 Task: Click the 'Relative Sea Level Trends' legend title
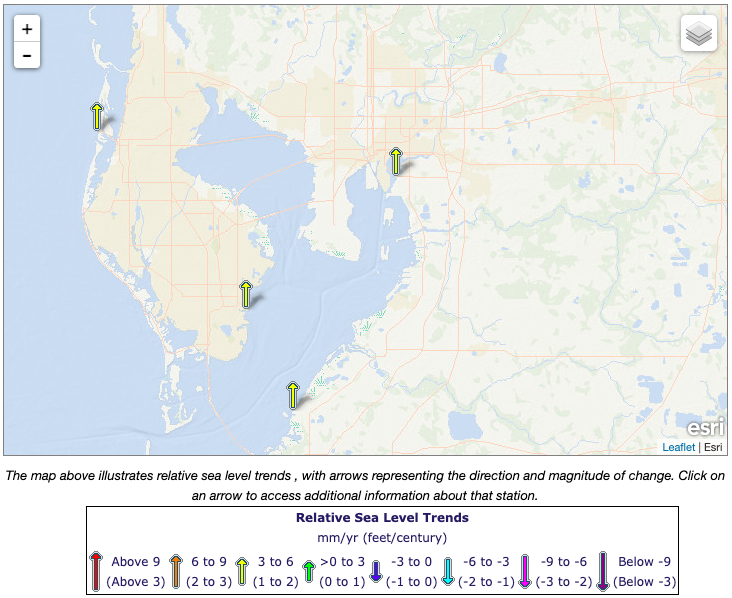[382, 518]
